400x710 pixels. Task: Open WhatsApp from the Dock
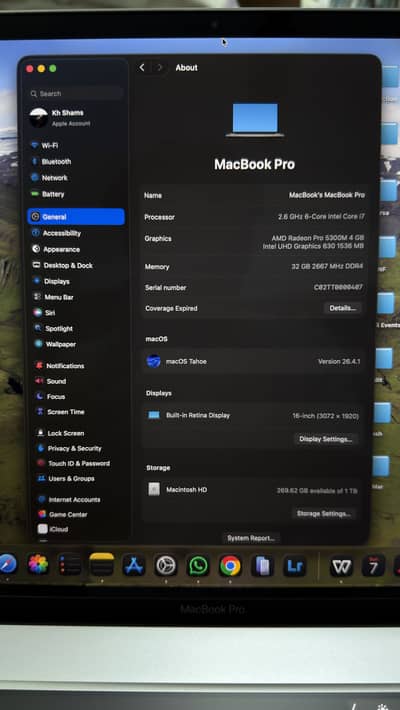(198, 566)
